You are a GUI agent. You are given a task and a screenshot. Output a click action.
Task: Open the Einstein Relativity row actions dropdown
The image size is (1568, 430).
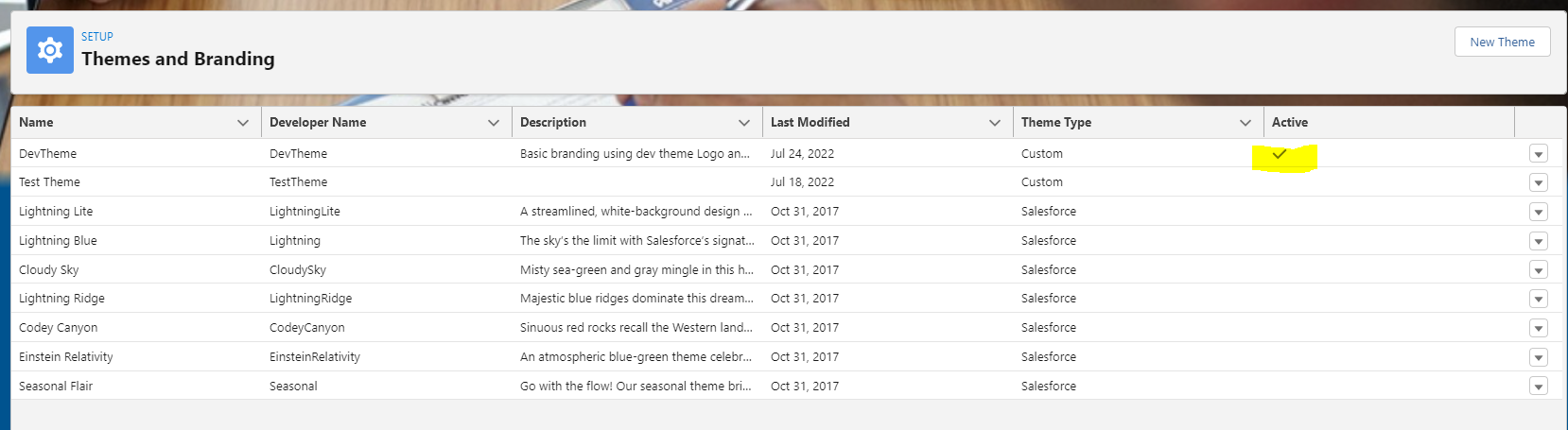[x=1538, y=357]
